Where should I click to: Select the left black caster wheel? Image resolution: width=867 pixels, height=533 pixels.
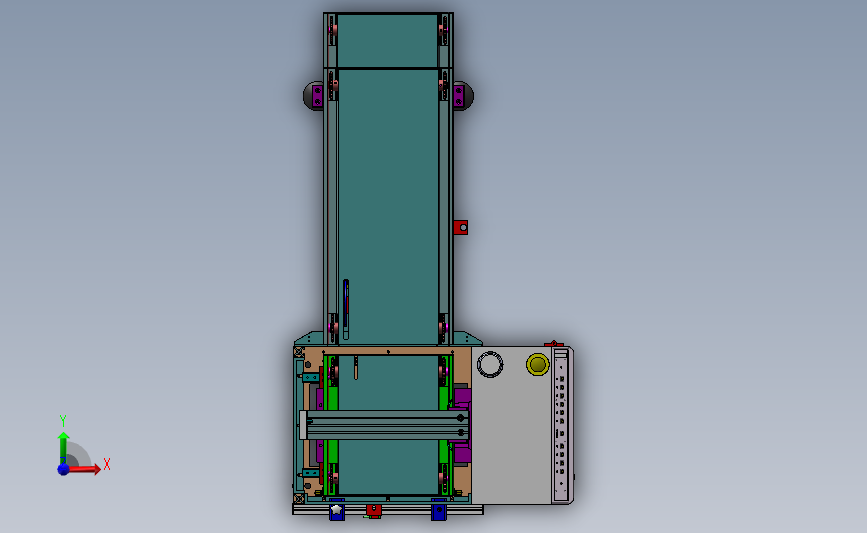(313, 96)
